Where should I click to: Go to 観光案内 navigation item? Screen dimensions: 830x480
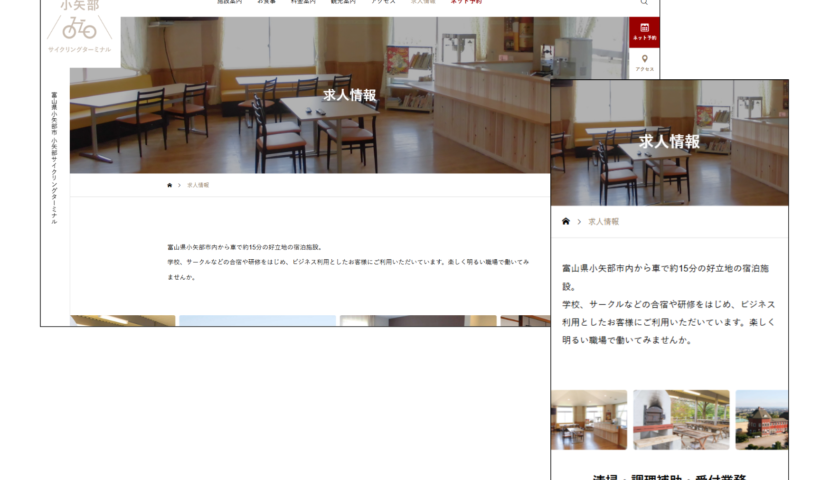[x=343, y=2]
